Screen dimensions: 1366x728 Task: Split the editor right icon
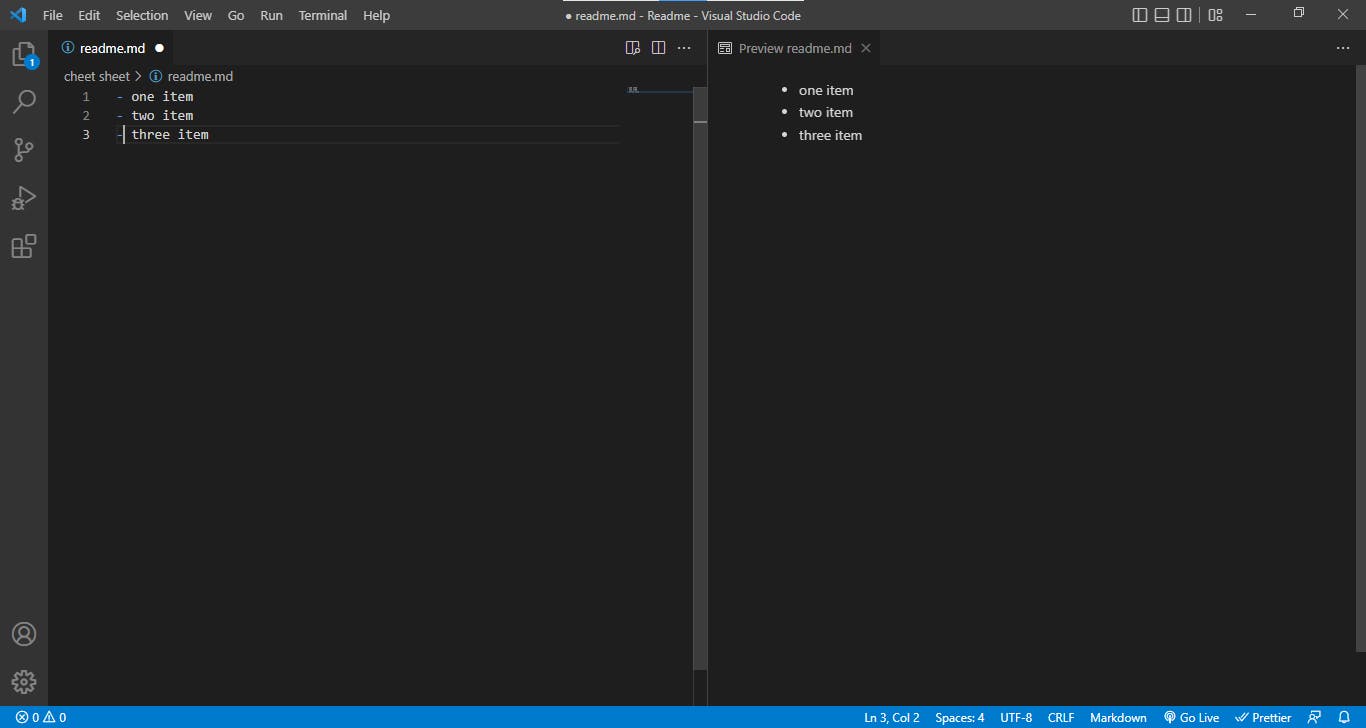point(658,48)
